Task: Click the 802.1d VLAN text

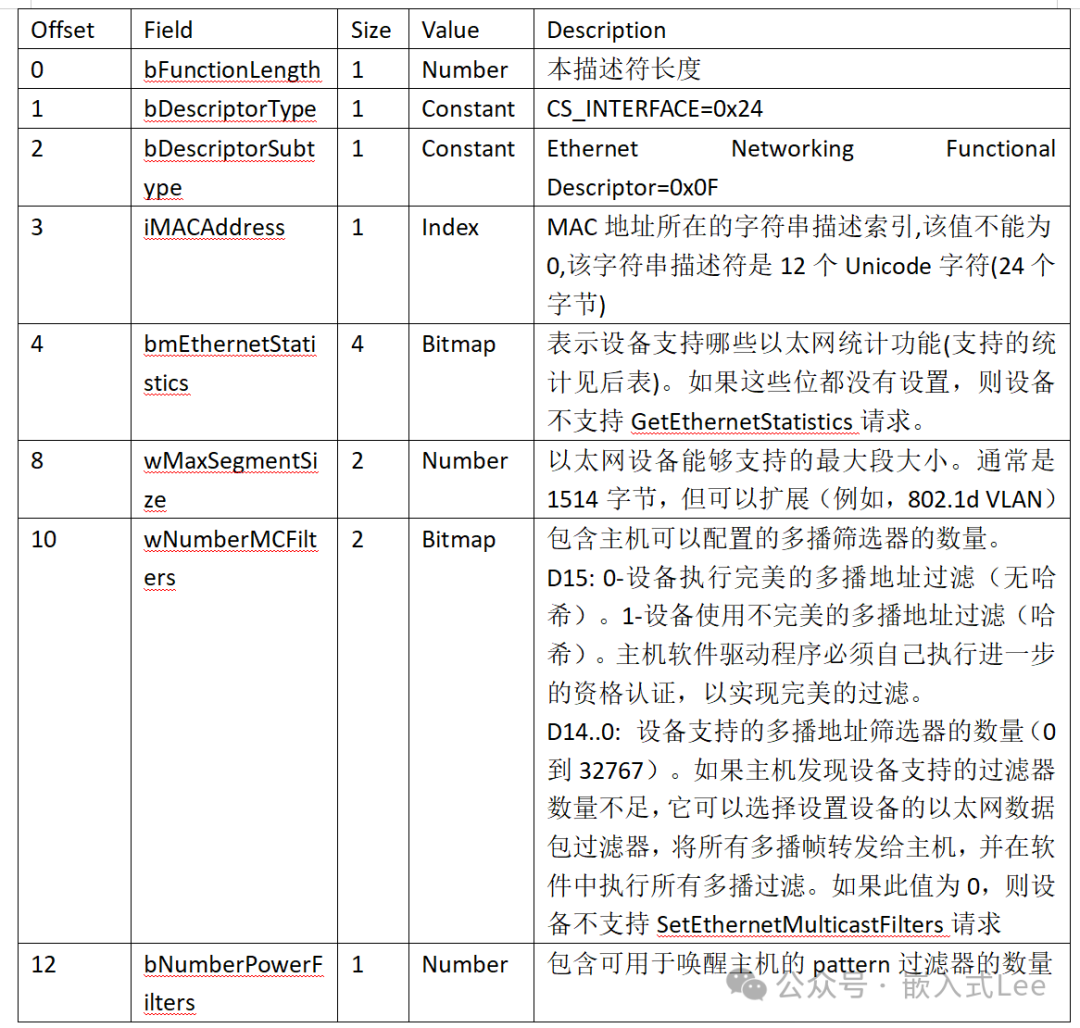Action: (x=975, y=499)
